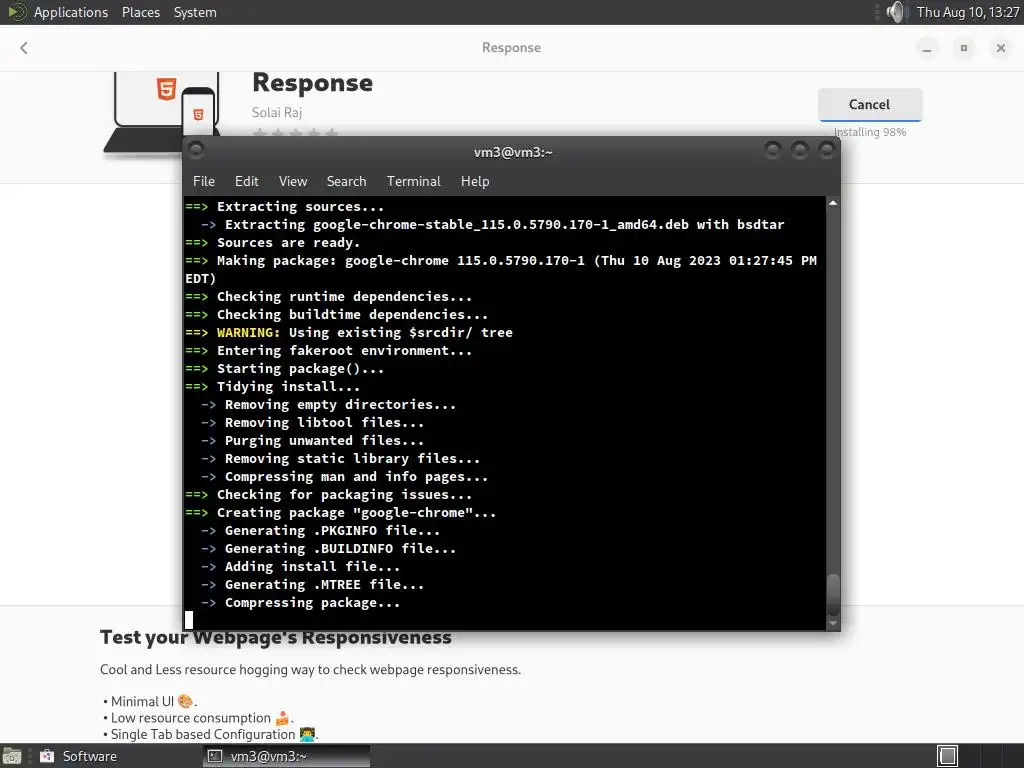Click 'Sources are ready.' terminal line
This screenshot has height=768, width=1024.
288,242
